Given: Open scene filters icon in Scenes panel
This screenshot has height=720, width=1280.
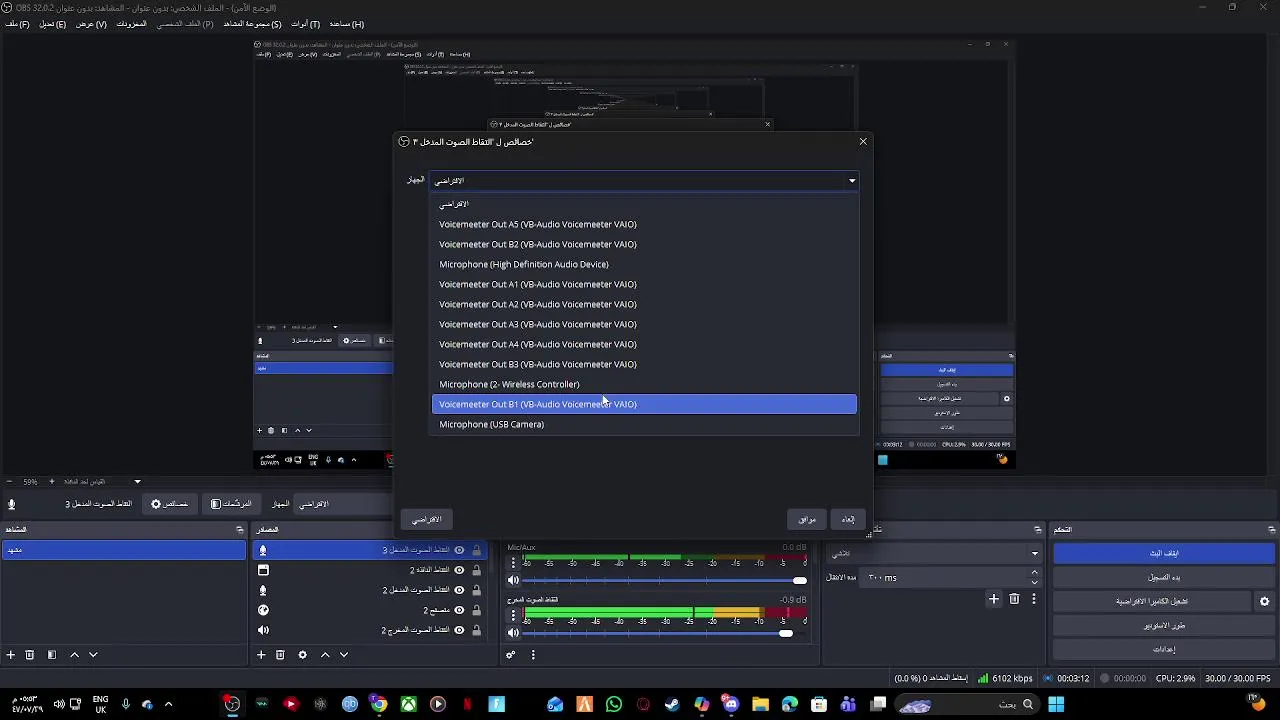Looking at the screenshot, I should point(52,655).
